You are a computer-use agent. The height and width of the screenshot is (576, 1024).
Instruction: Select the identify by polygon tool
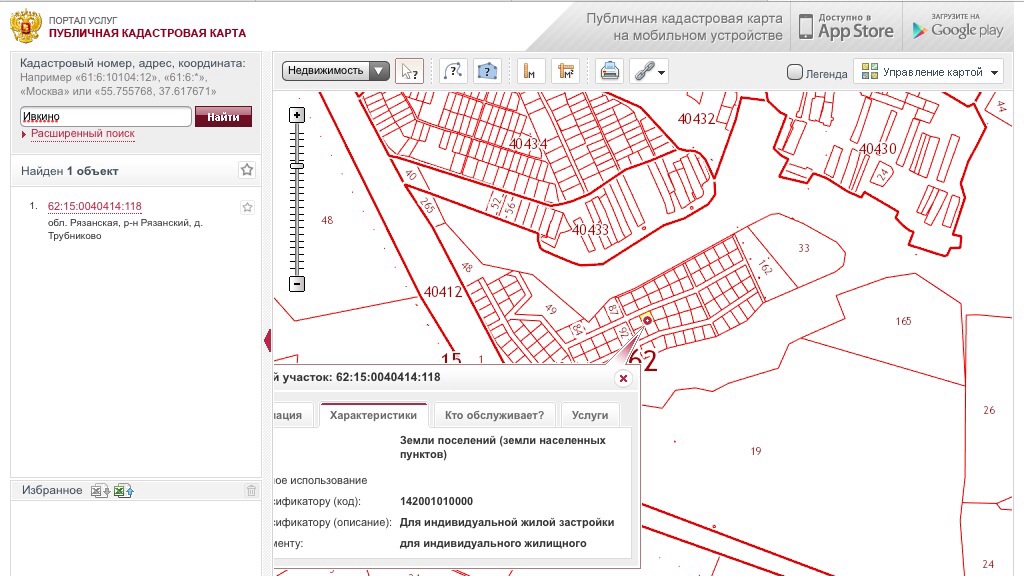click(x=487, y=71)
